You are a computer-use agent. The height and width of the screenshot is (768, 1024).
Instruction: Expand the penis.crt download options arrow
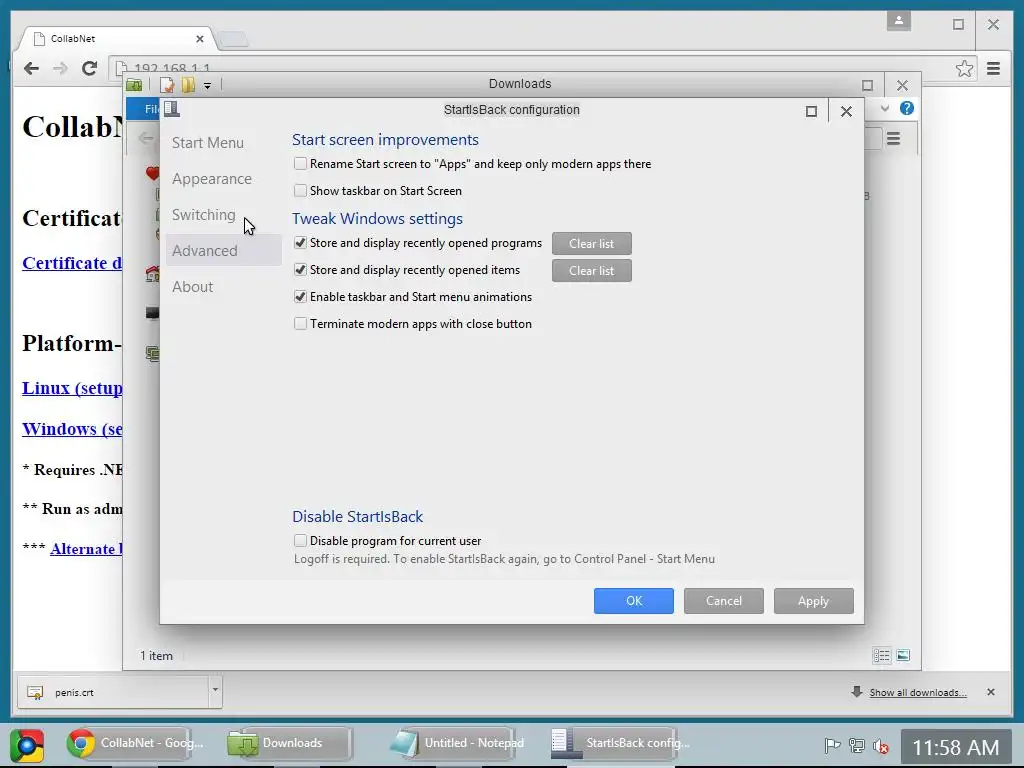click(x=215, y=691)
